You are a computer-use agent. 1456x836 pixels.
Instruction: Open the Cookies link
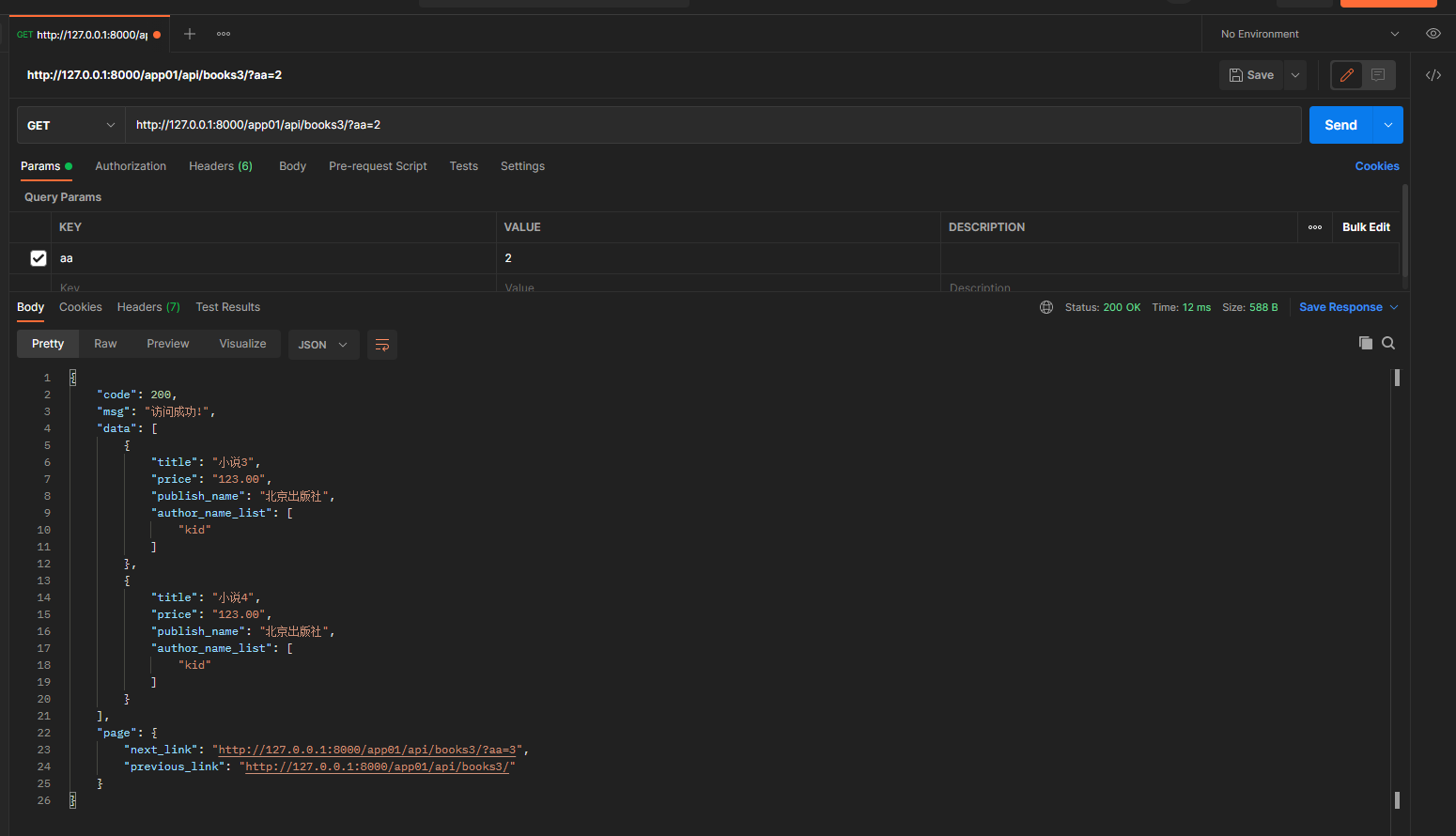(1377, 166)
